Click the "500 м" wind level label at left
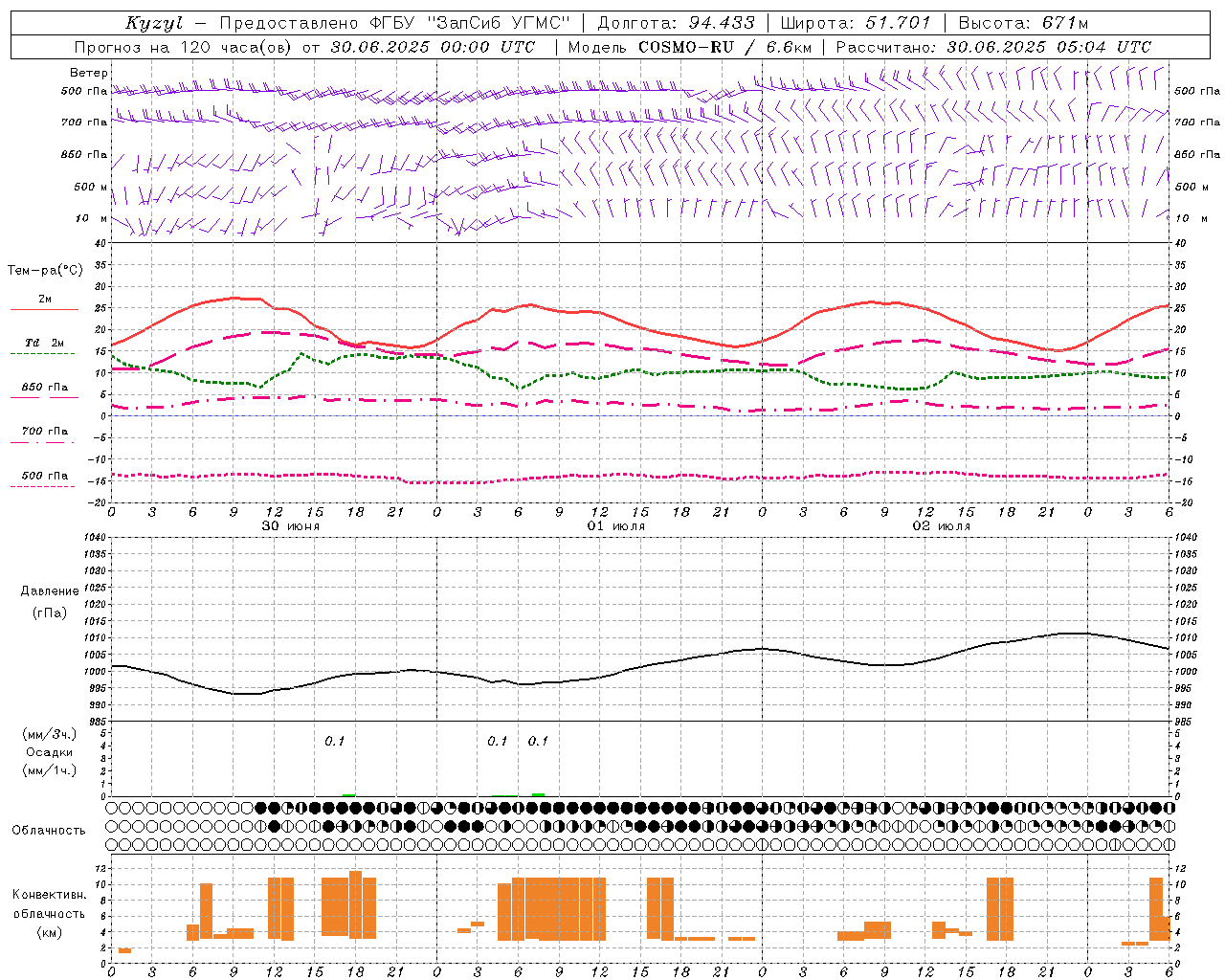Image resolution: width=1225 pixels, height=980 pixels. (91, 187)
